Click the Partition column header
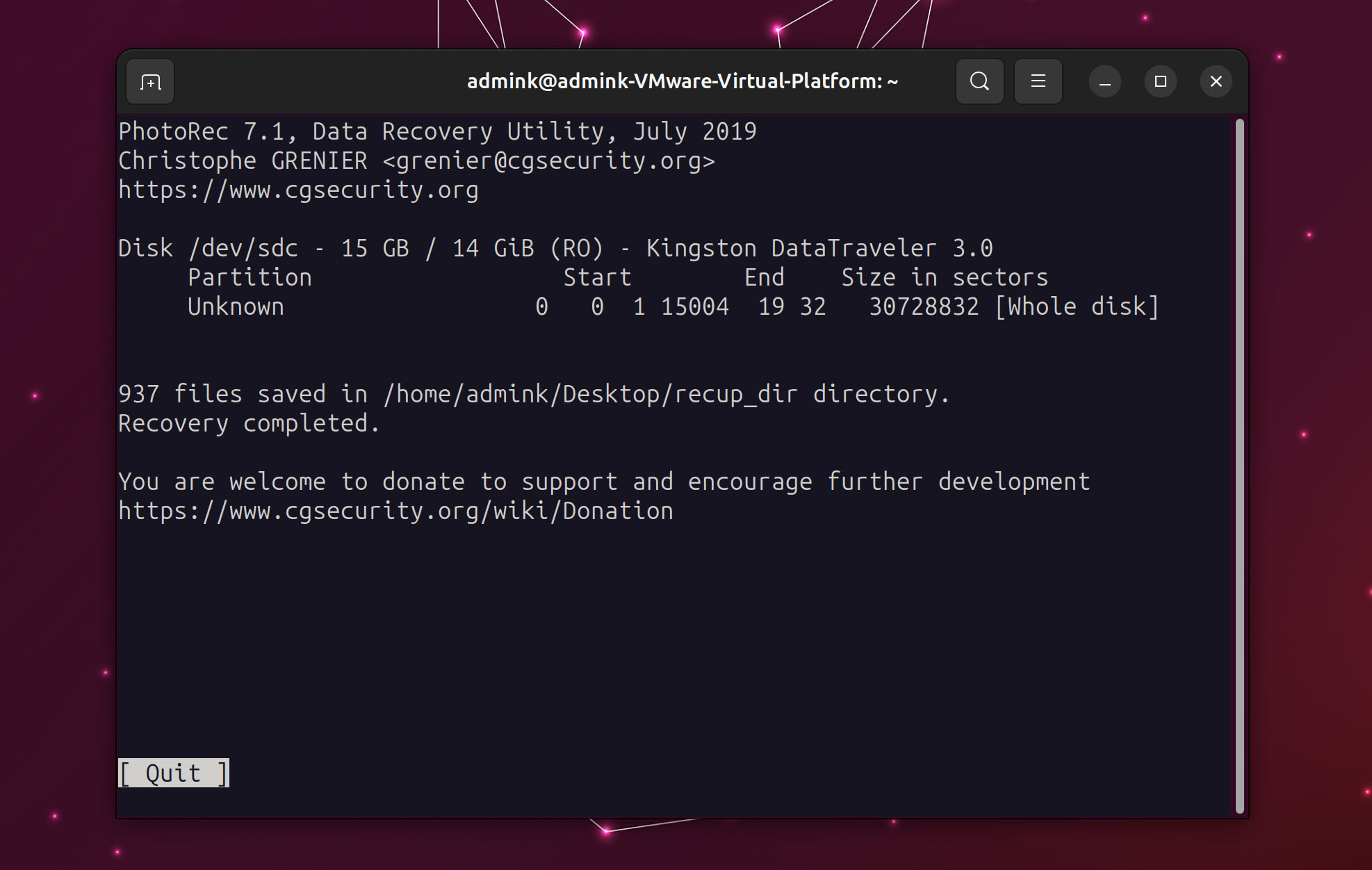The width and height of the screenshot is (1372, 870). pos(250,277)
